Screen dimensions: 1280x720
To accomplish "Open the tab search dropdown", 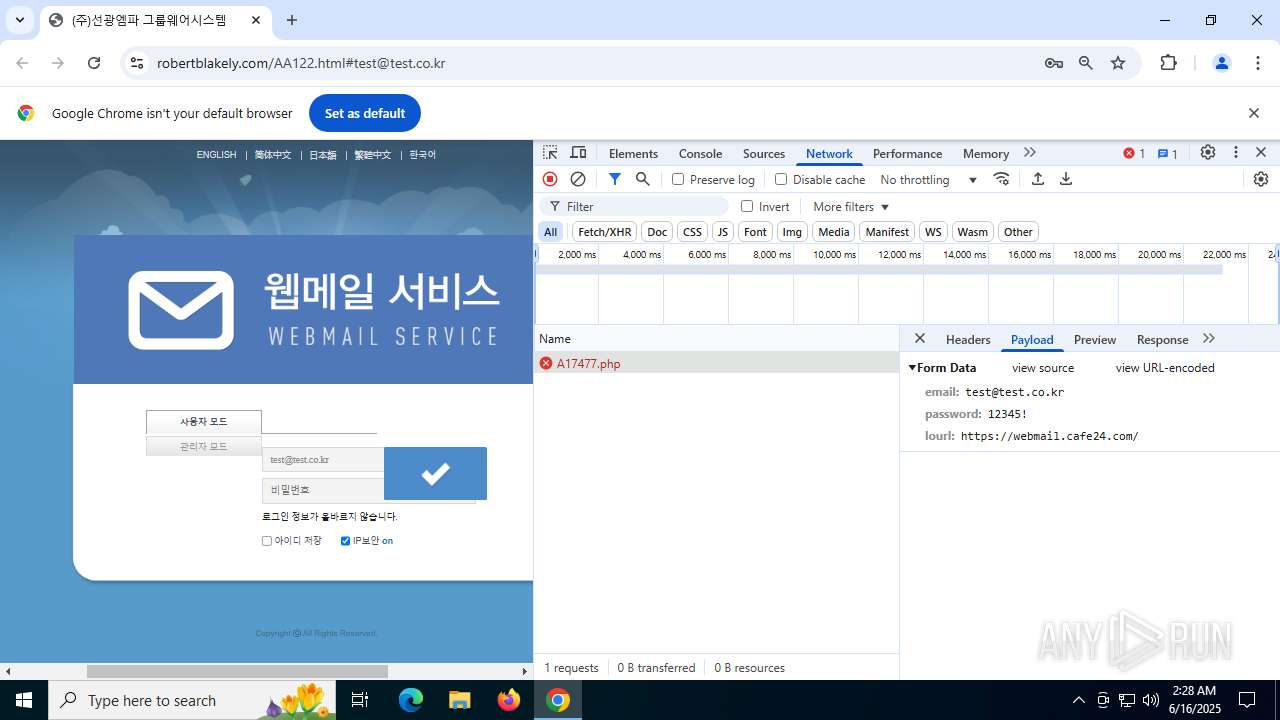I will [19, 20].
